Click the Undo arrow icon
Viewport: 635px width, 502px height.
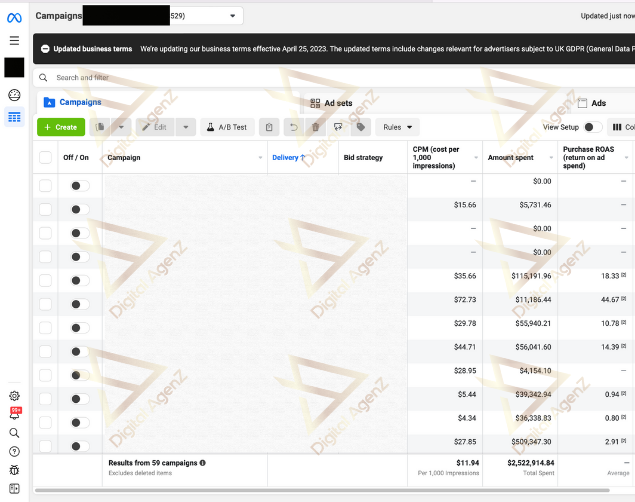[x=294, y=127]
